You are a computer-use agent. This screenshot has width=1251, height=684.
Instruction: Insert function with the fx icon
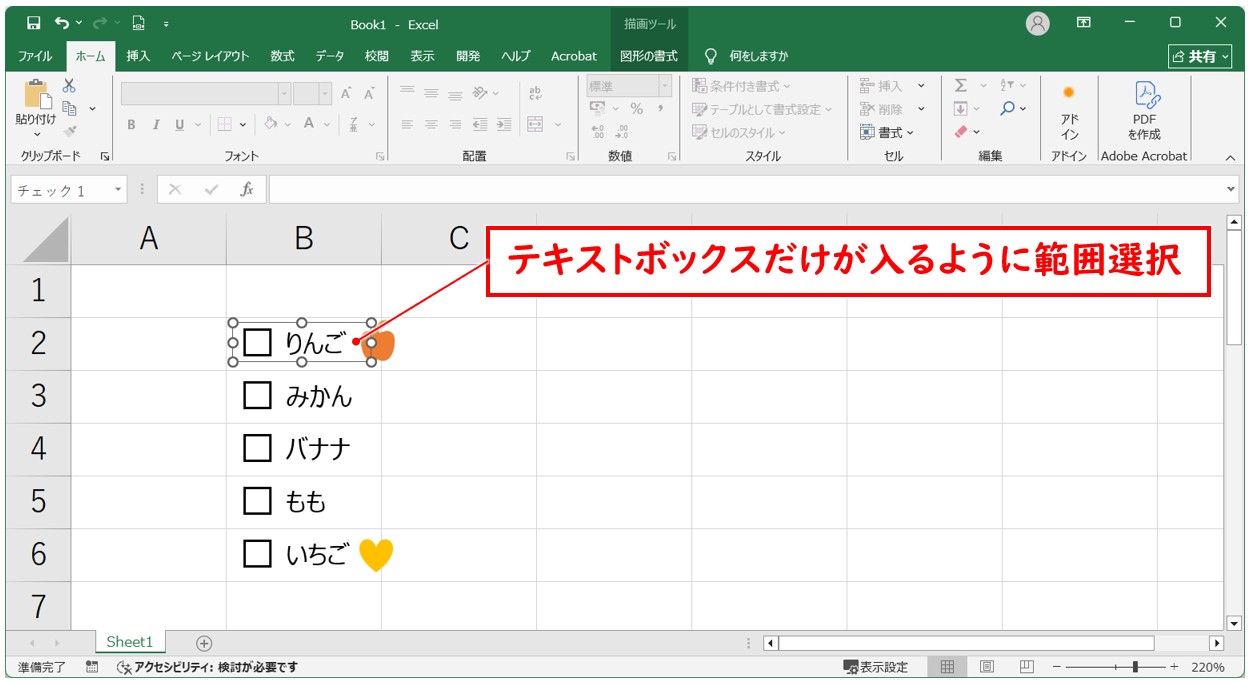pyautogui.click(x=246, y=189)
